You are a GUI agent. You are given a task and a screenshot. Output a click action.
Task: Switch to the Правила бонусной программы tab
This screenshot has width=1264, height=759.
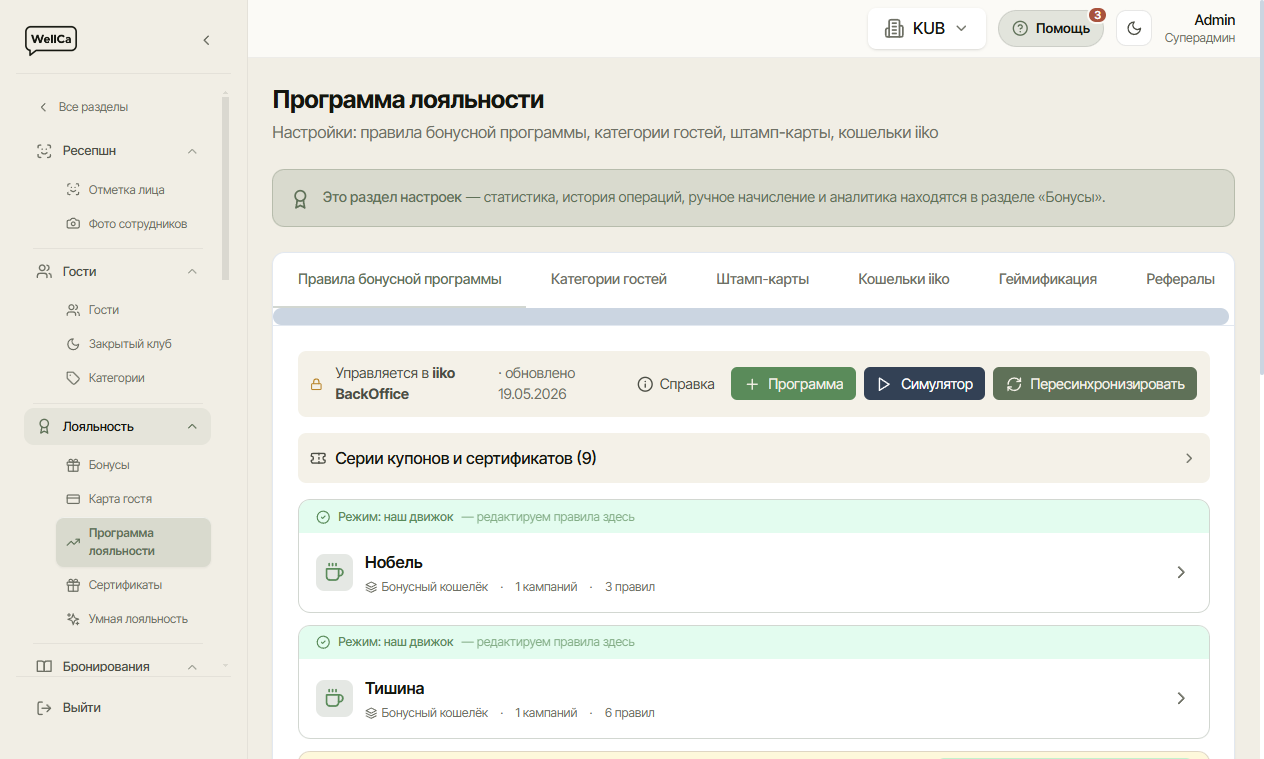pos(400,279)
